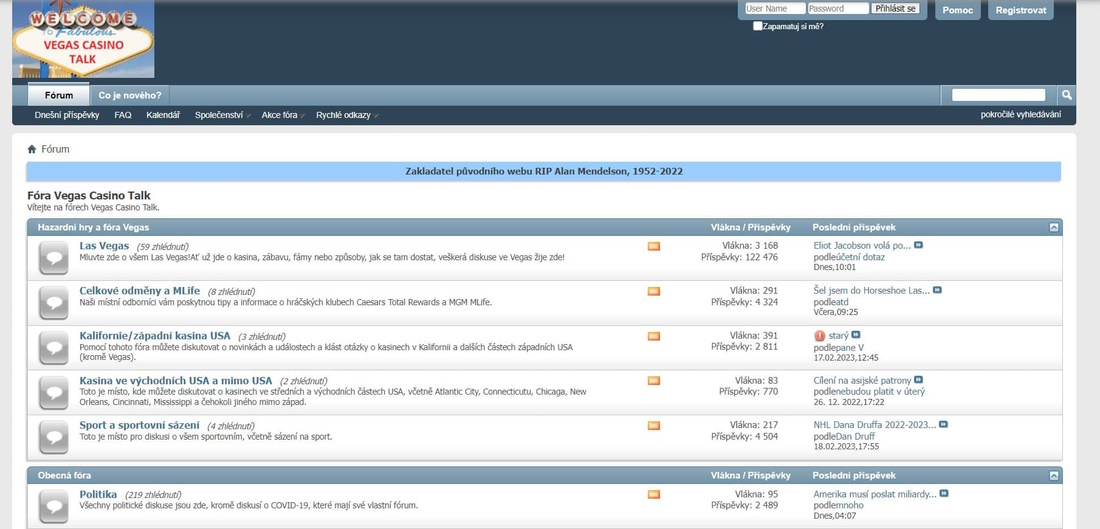Toggle the Zapamatuj si mě checkbox
Viewport: 1100px width, 529px height.
757,26
